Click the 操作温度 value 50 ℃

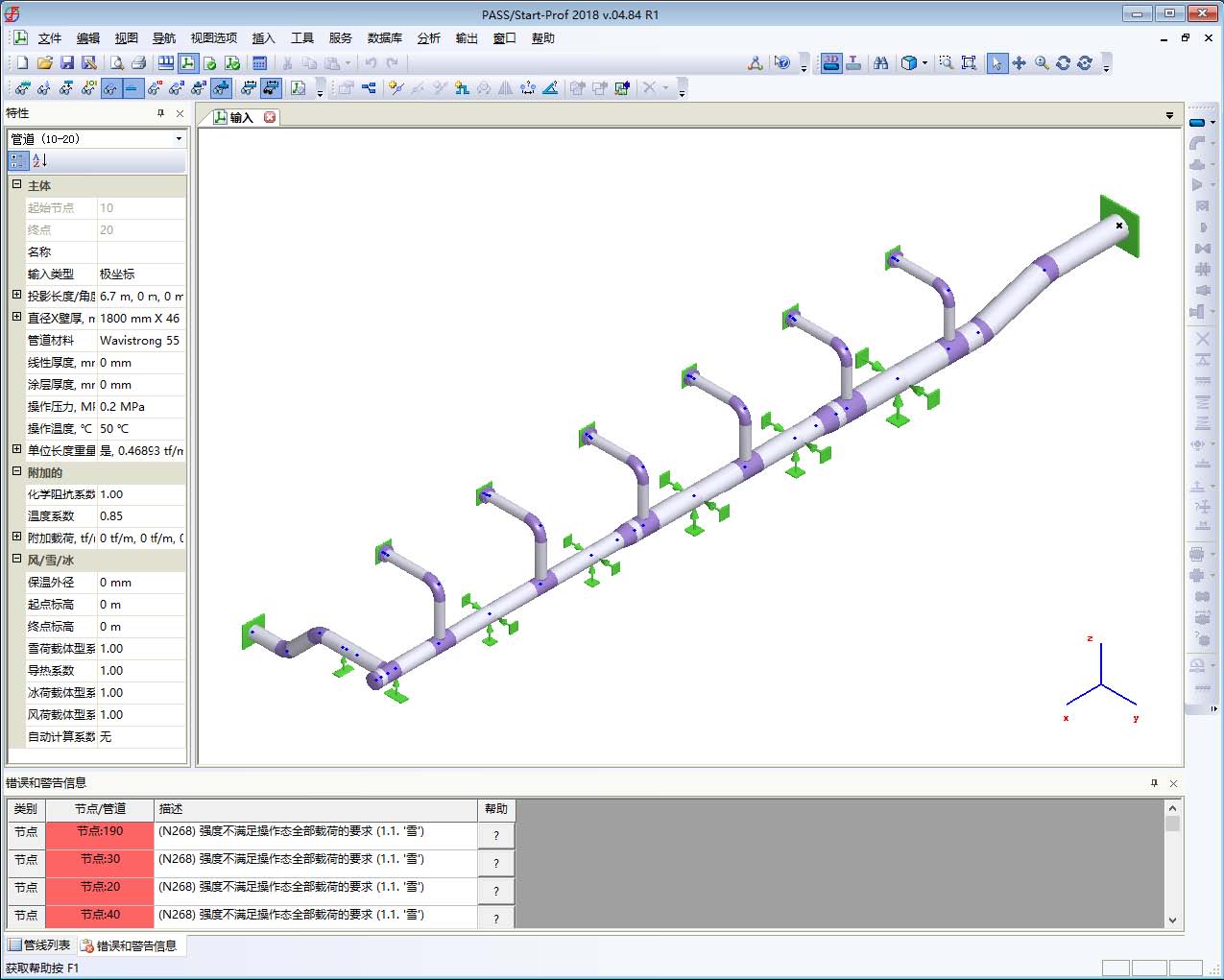(141, 429)
